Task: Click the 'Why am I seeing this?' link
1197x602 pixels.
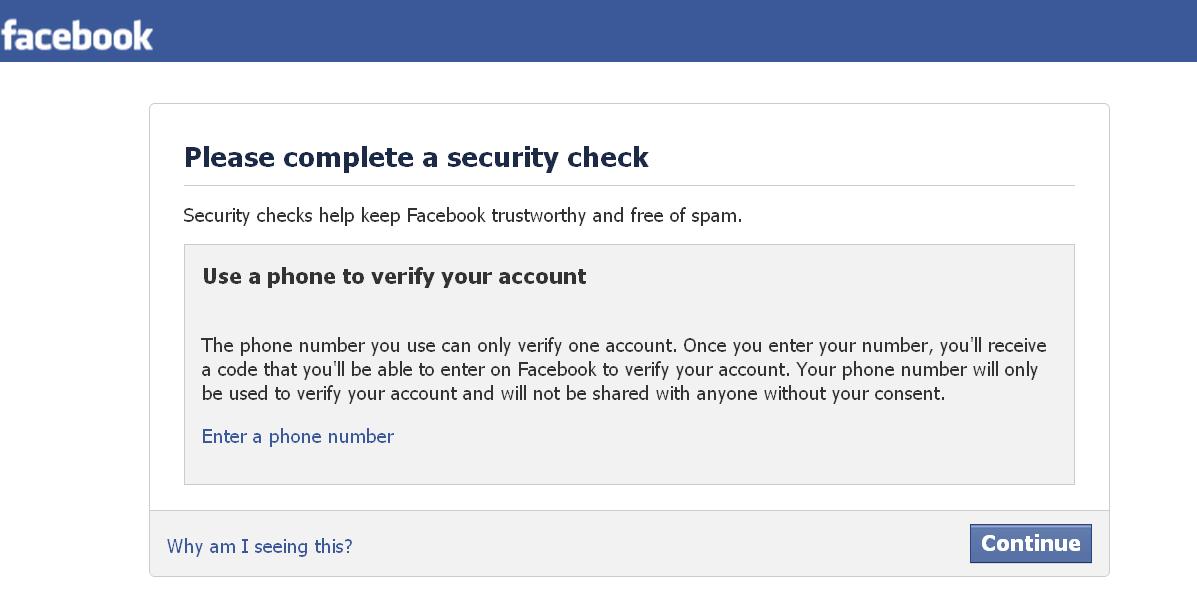Action: 260,546
